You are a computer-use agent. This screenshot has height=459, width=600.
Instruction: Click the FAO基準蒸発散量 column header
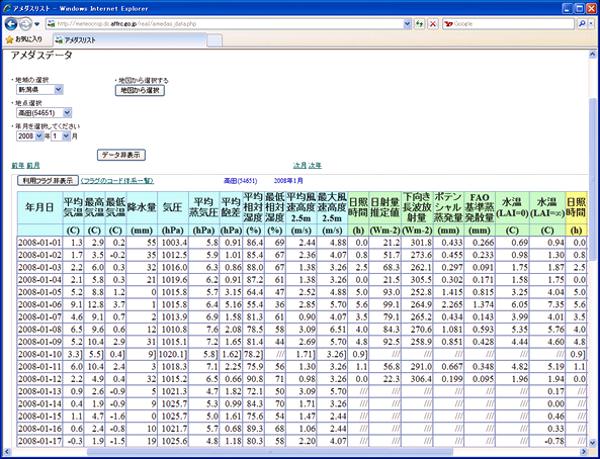pos(479,207)
